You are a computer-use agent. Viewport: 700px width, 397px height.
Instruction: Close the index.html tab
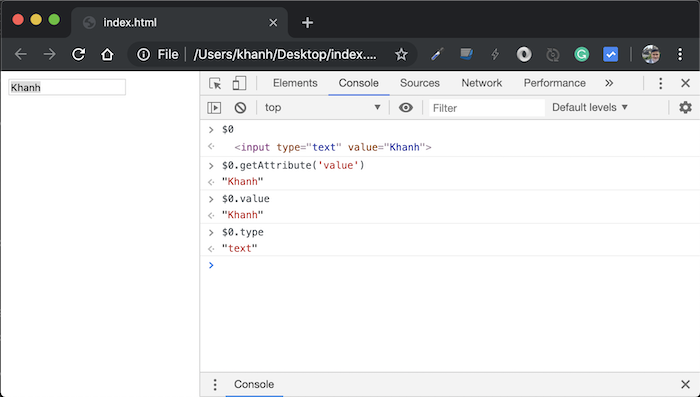(x=273, y=22)
